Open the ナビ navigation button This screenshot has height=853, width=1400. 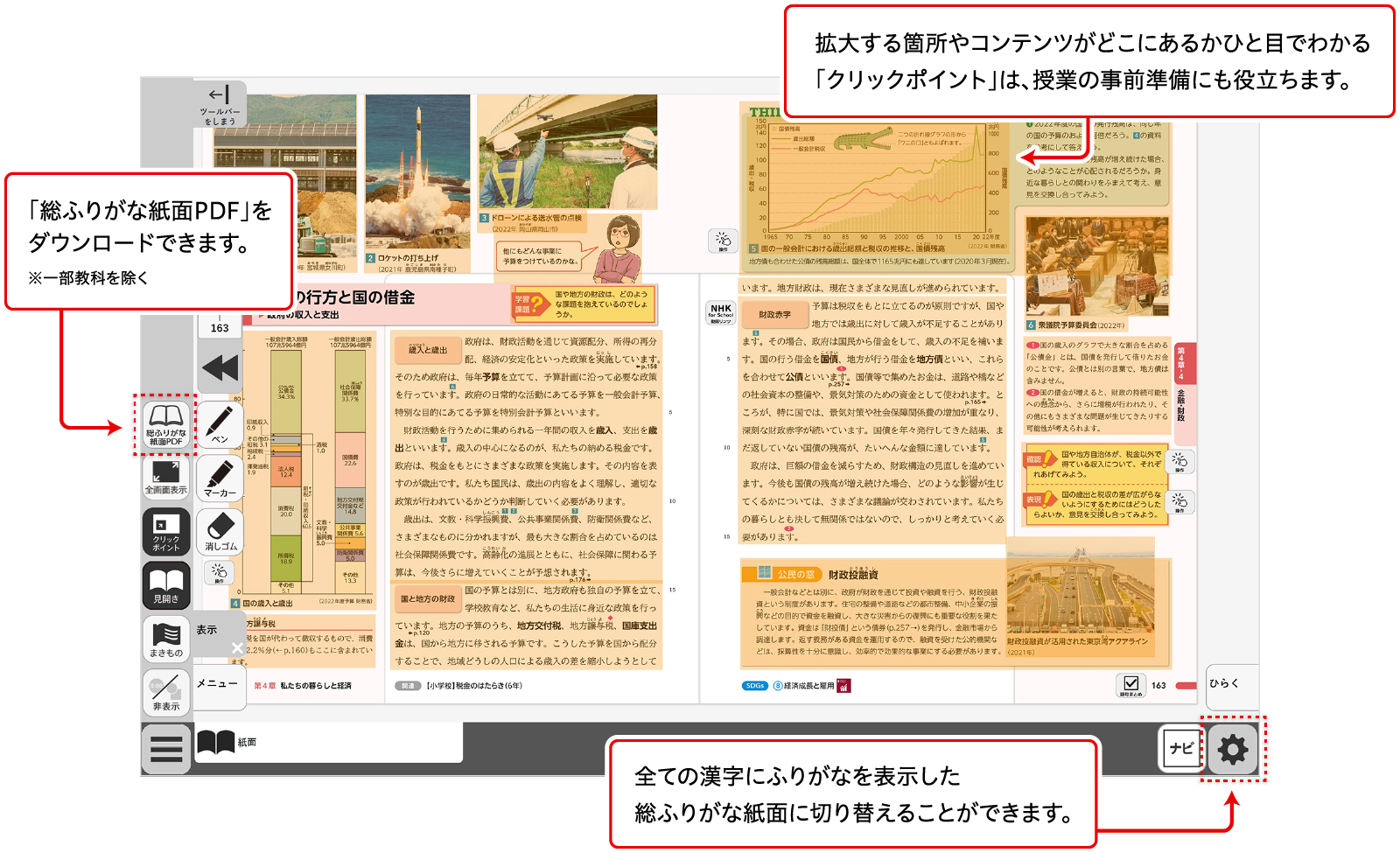pyautogui.click(x=1181, y=749)
